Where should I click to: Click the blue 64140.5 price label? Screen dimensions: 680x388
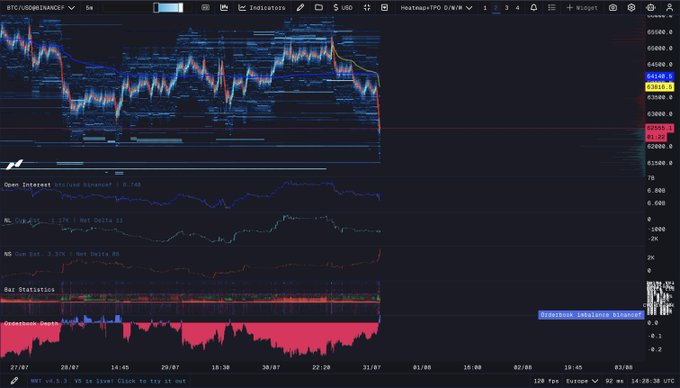point(660,76)
